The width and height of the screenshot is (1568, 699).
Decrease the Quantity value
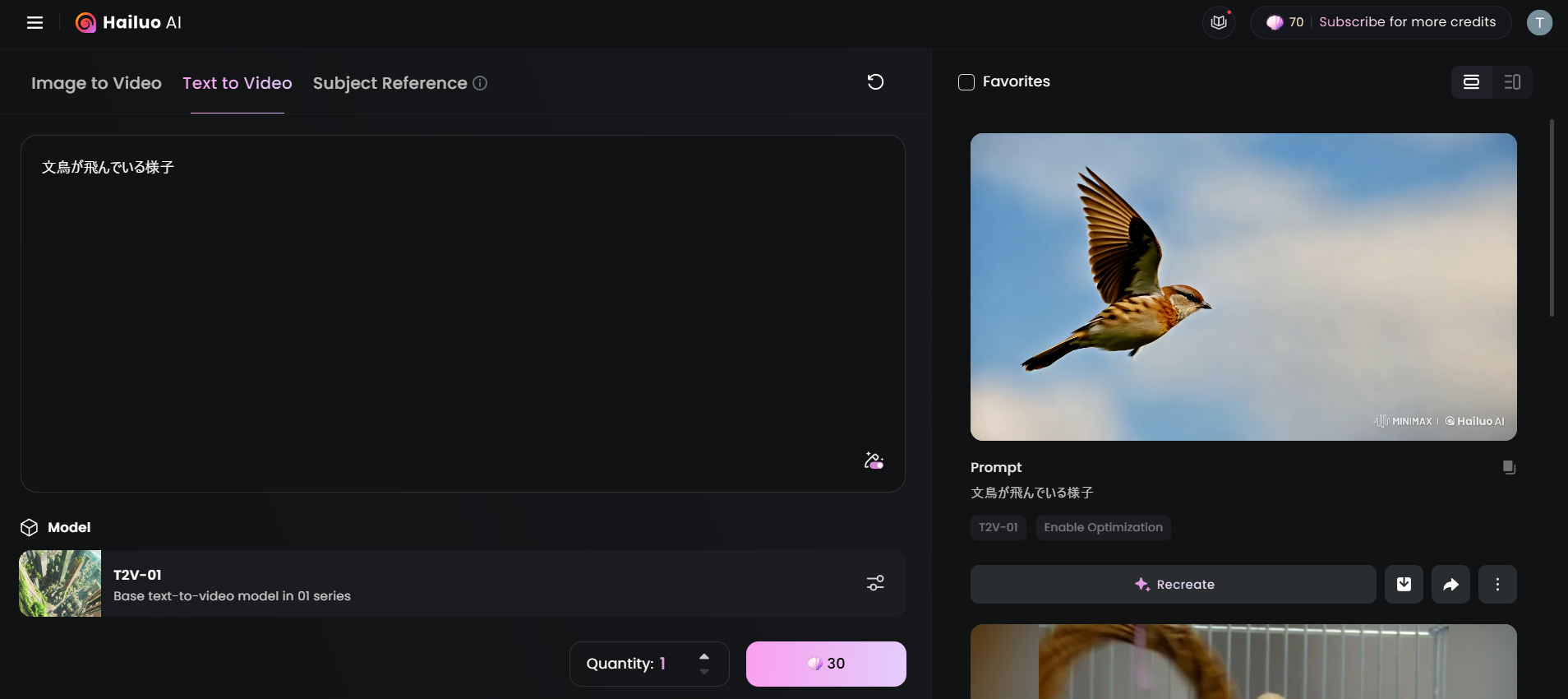click(x=704, y=672)
